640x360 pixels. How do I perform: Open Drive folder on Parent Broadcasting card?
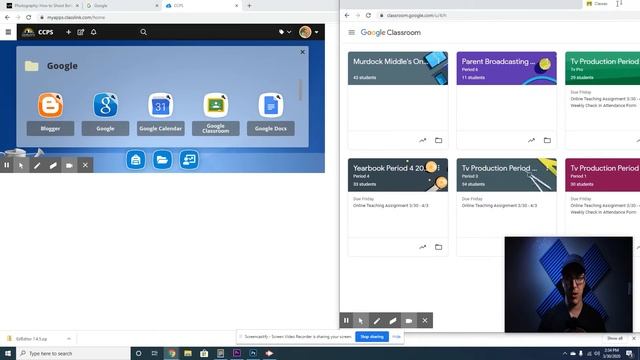click(x=547, y=140)
